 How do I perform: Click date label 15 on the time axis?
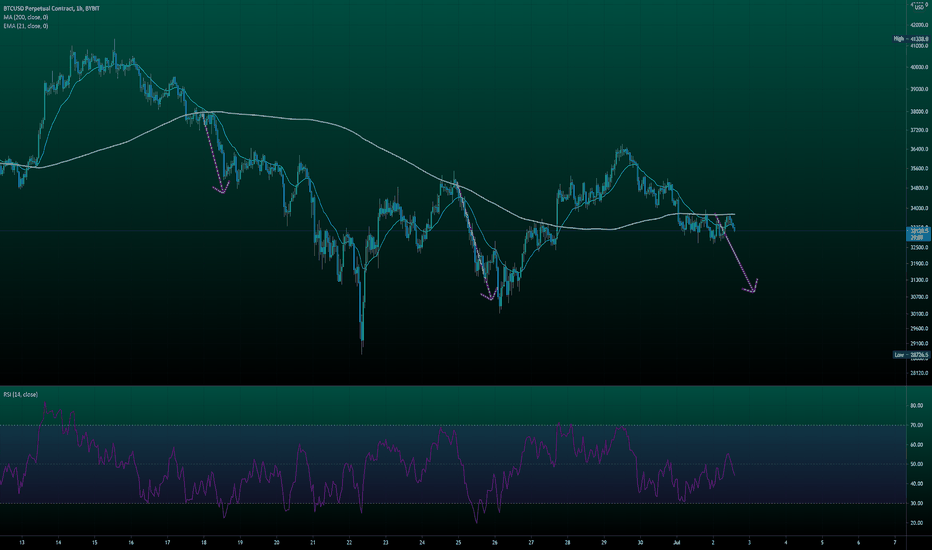pyautogui.click(x=95, y=542)
